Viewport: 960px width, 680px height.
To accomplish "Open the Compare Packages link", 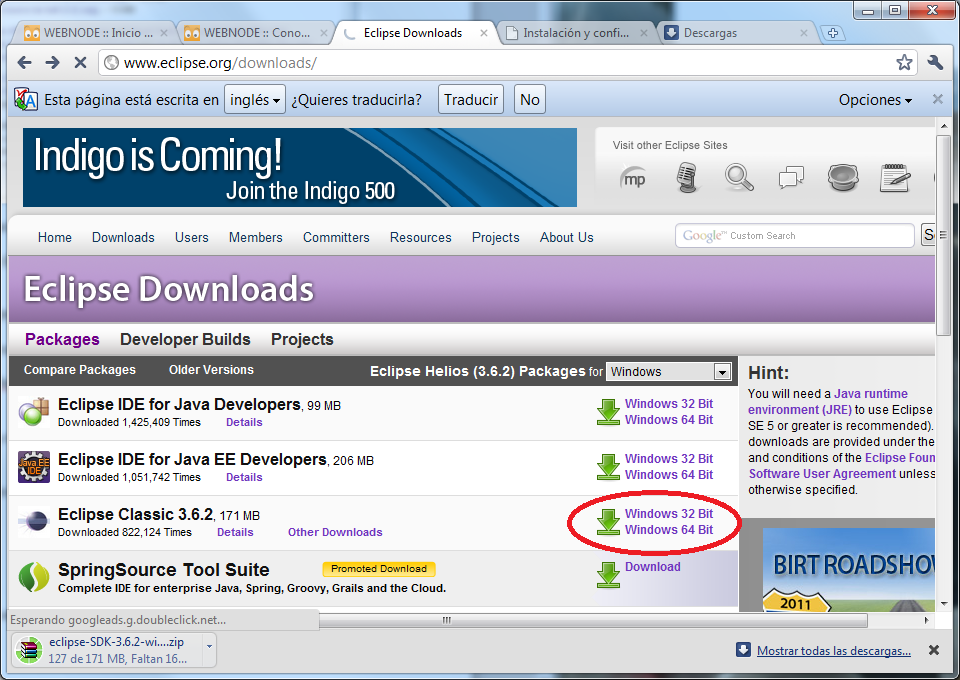I will (80, 370).
